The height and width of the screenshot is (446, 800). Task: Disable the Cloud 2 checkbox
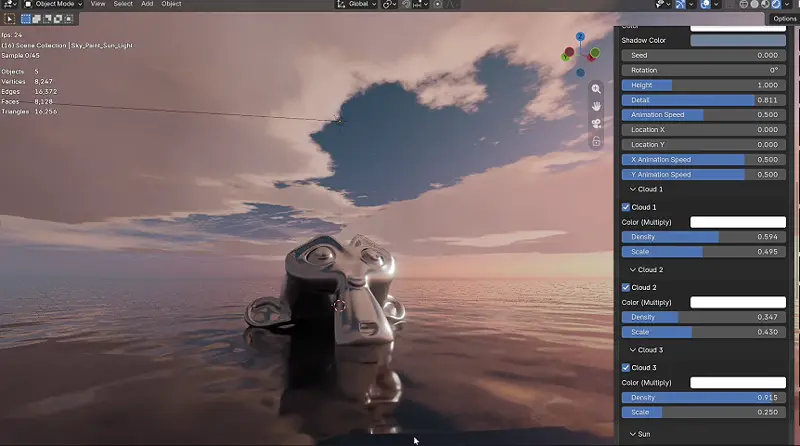(626, 287)
